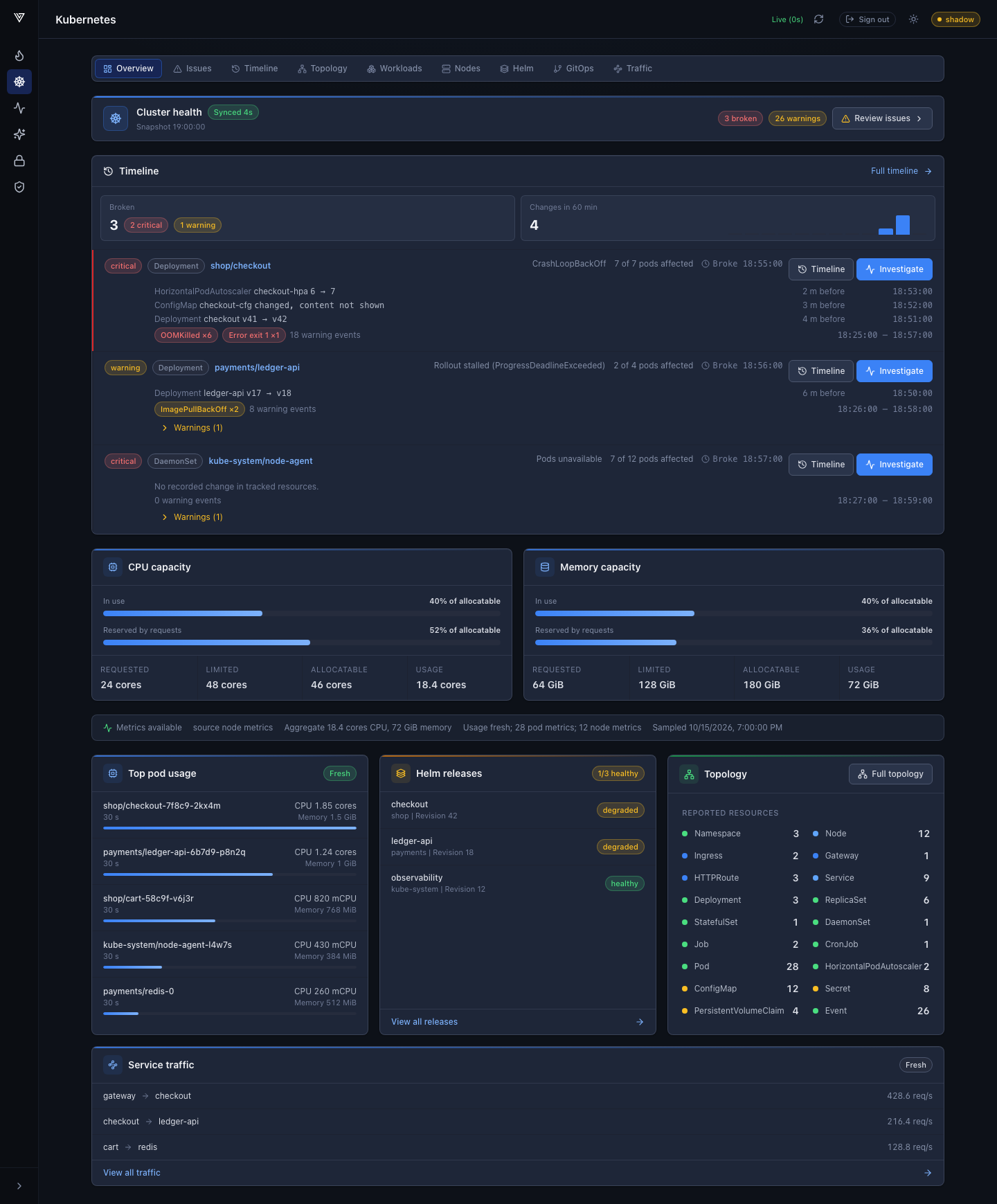Image resolution: width=997 pixels, height=1204 pixels.
Task: Click the Review issues button
Action: coord(882,118)
